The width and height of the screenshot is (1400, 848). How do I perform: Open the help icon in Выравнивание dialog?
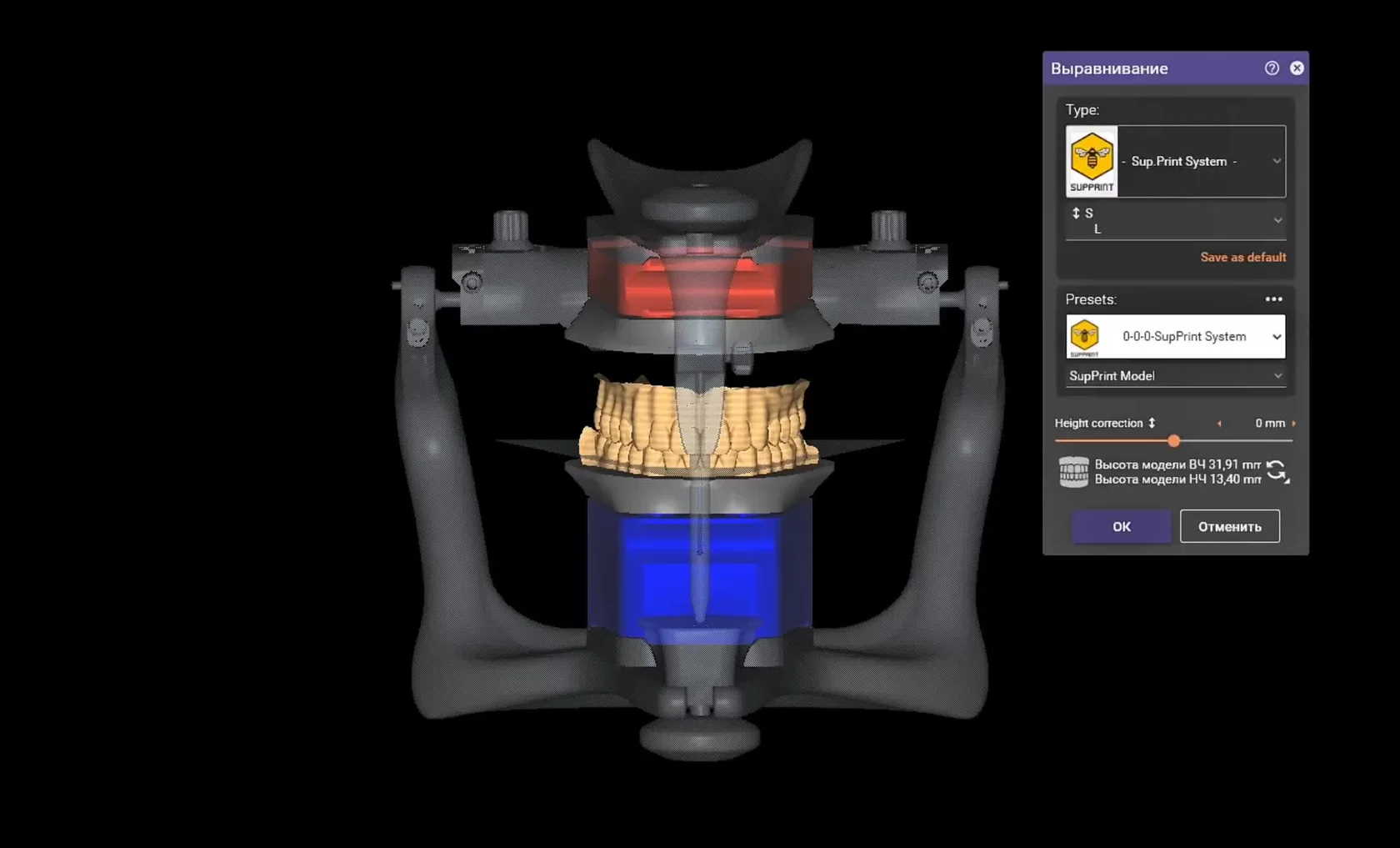(x=1272, y=68)
